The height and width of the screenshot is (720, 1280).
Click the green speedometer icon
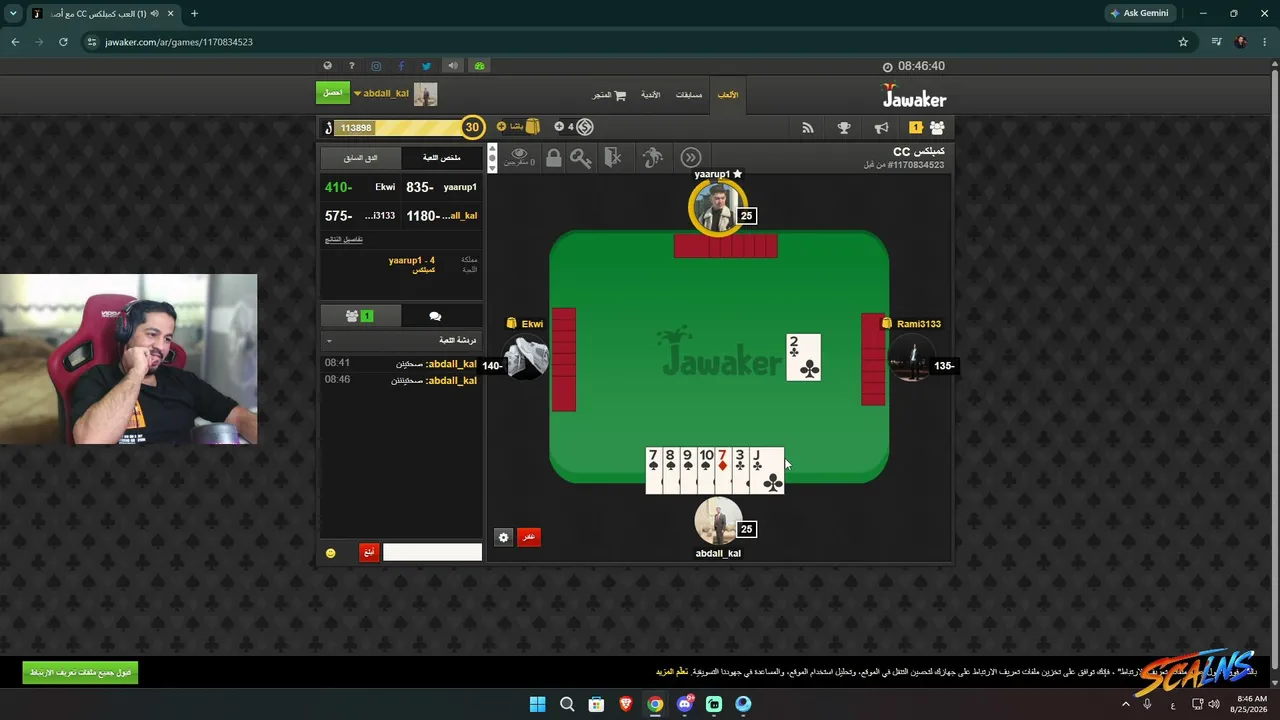480,66
